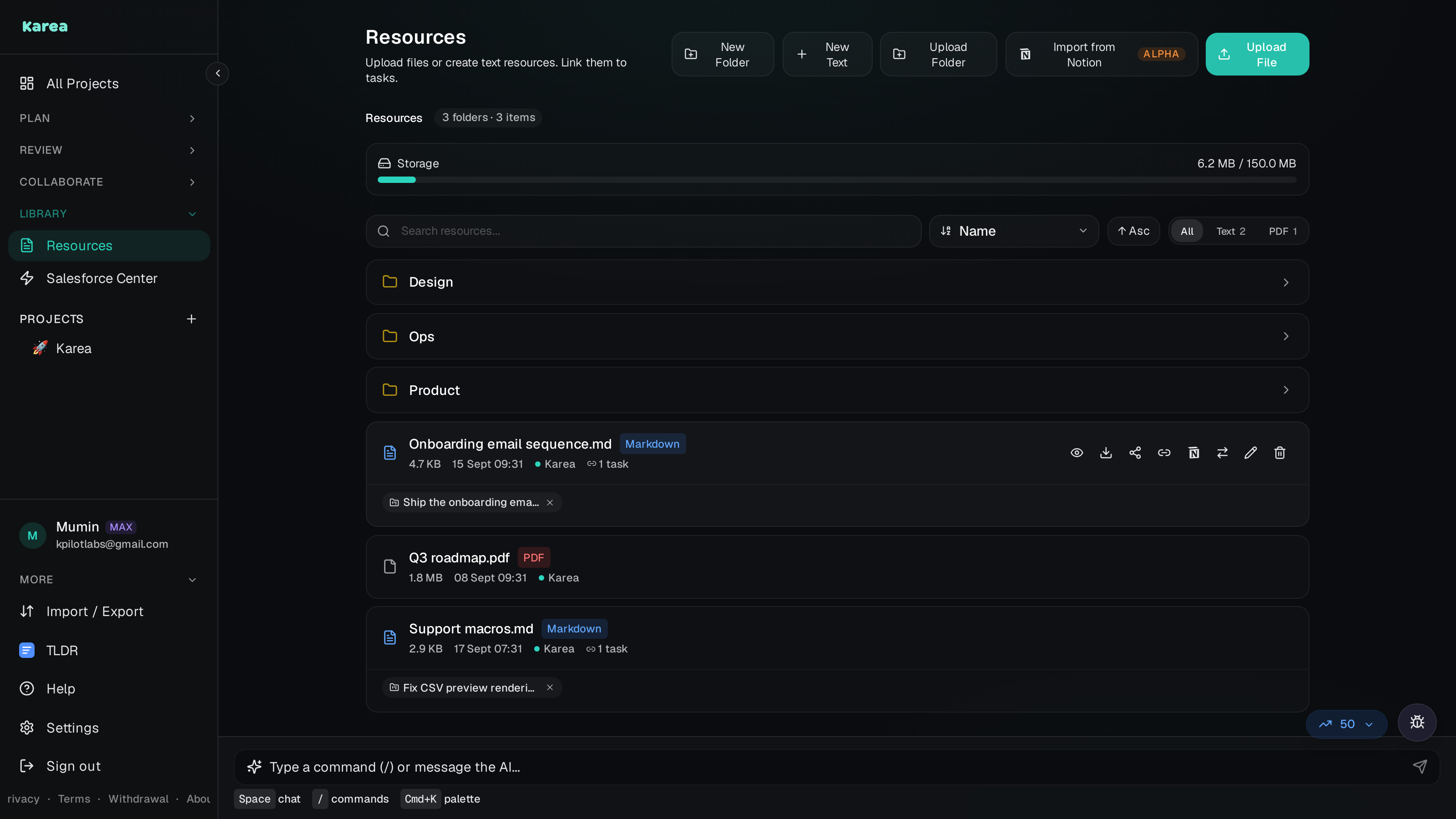The image size is (1456, 819).
Task: Edit Onboarding email sequence.md with pencil icon
Action: [x=1251, y=453]
